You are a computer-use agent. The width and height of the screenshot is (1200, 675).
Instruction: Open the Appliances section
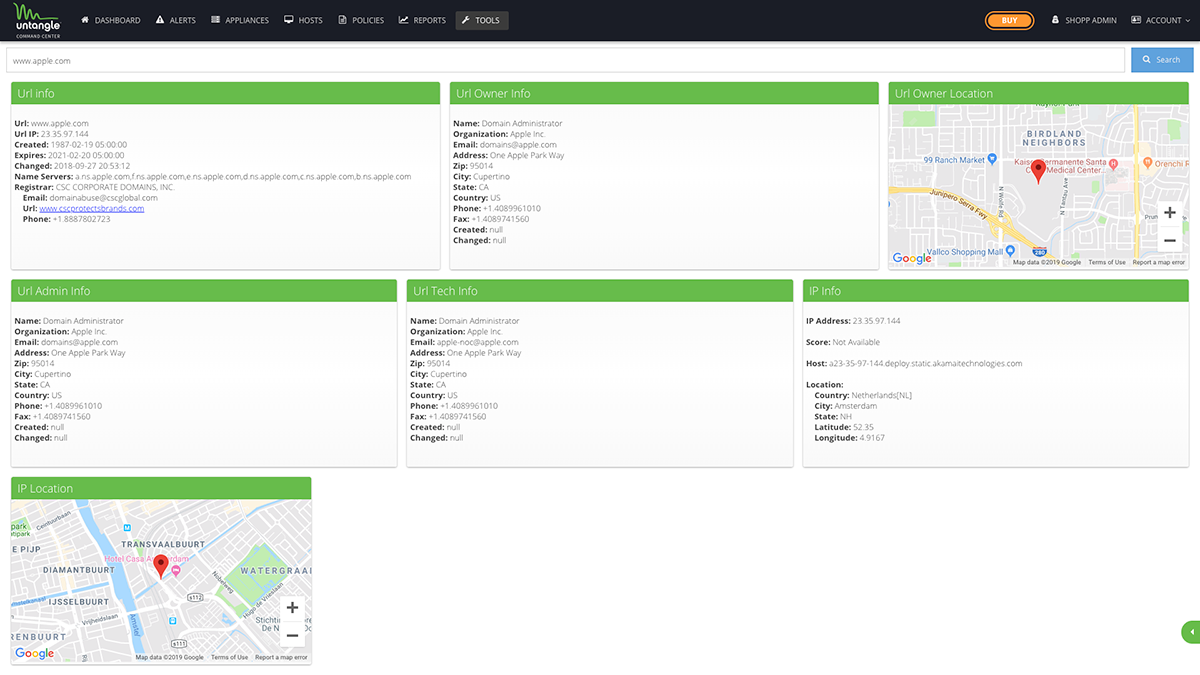pyautogui.click(x=240, y=20)
